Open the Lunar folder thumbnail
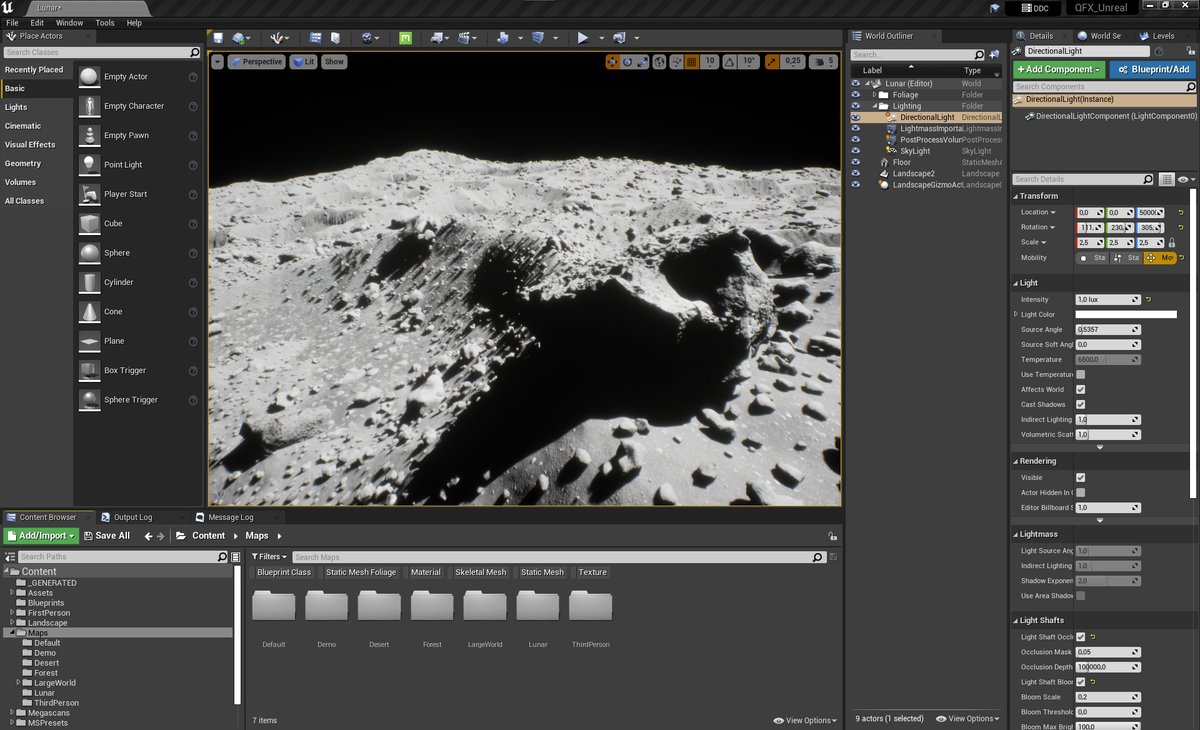Image resolution: width=1200 pixels, height=730 pixels. (x=538, y=606)
